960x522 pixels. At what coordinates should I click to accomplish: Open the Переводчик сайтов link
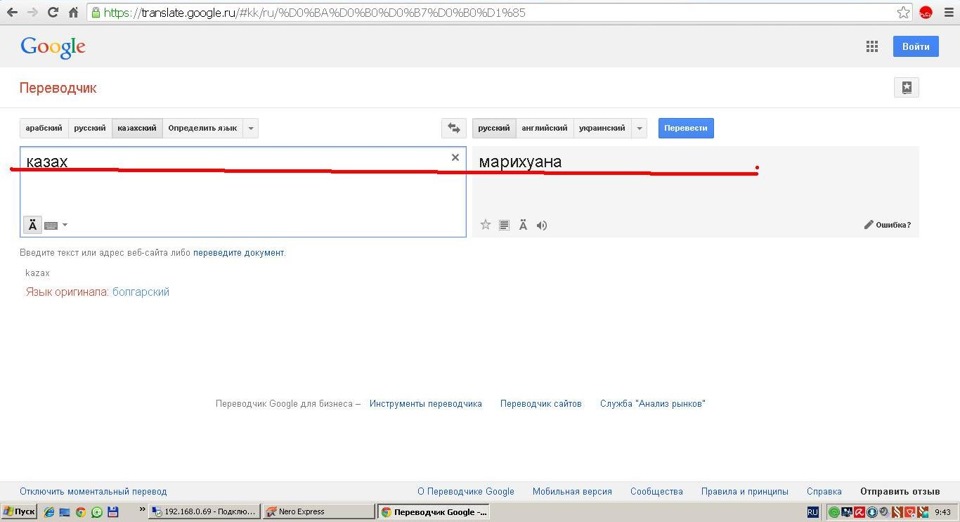[541, 404]
